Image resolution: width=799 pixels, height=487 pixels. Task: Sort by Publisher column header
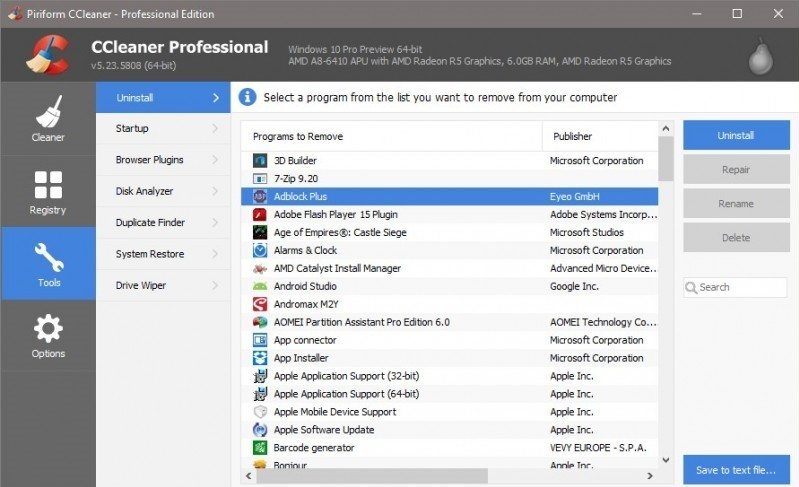600,136
